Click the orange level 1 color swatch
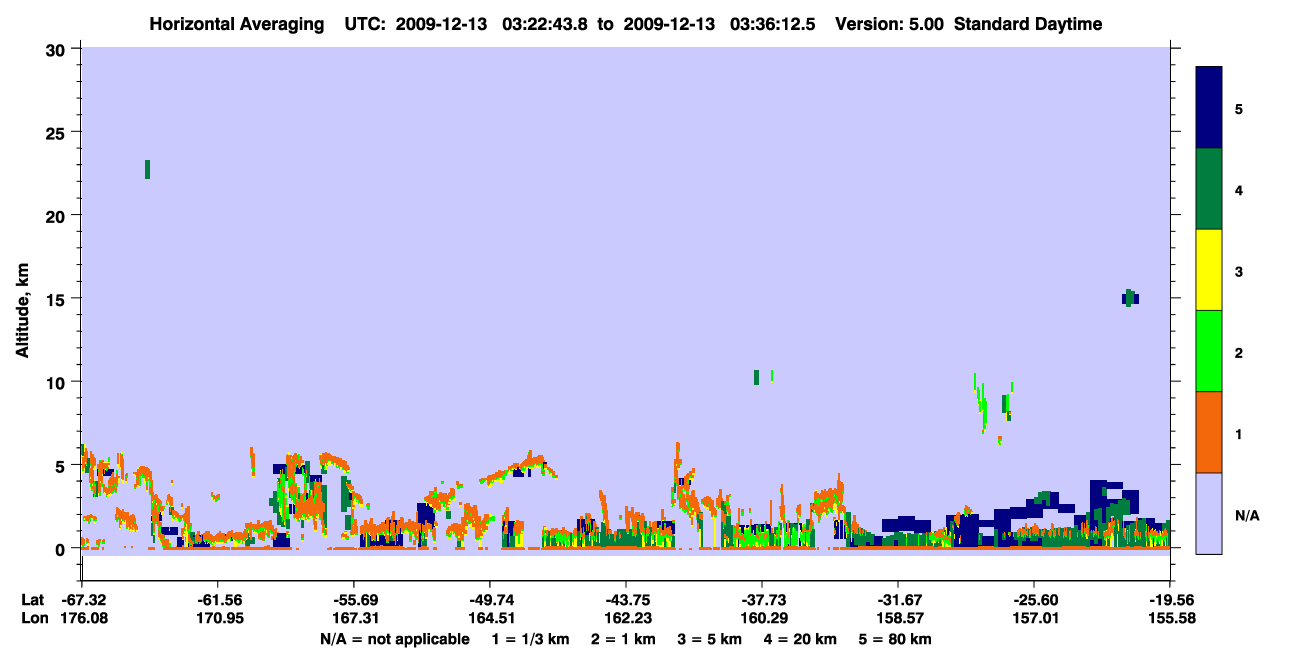Viewport: 1300px width, 667px height. click(1209, 432)
